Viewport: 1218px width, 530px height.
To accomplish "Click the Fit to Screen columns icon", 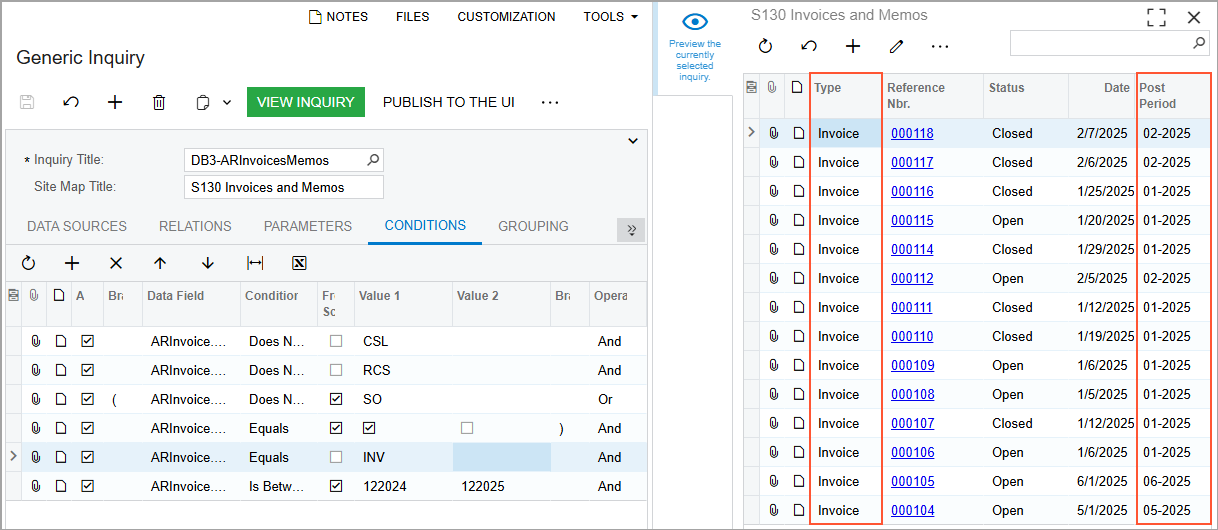I will pos(255,263).
